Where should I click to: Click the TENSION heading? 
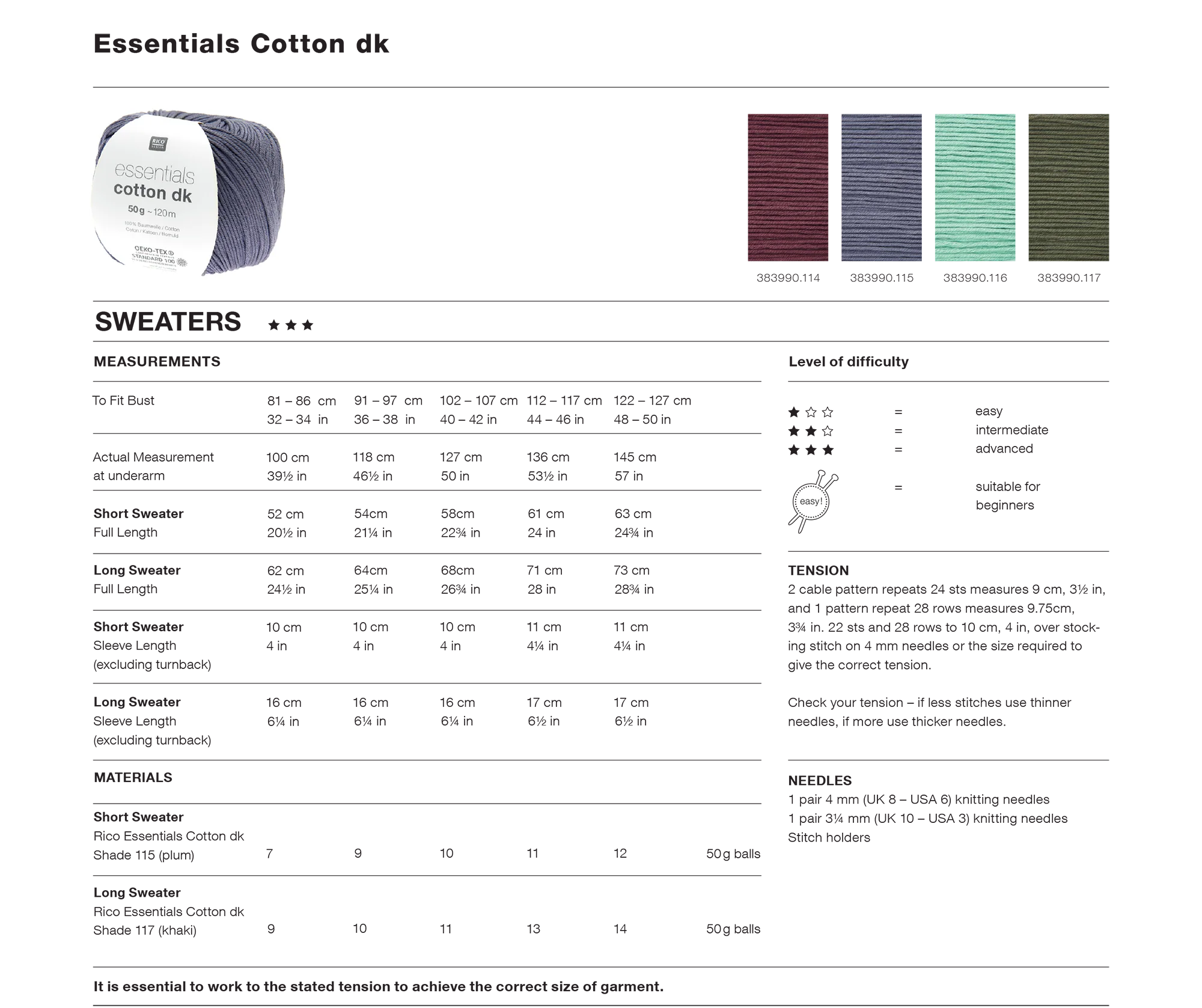(819, 570)
